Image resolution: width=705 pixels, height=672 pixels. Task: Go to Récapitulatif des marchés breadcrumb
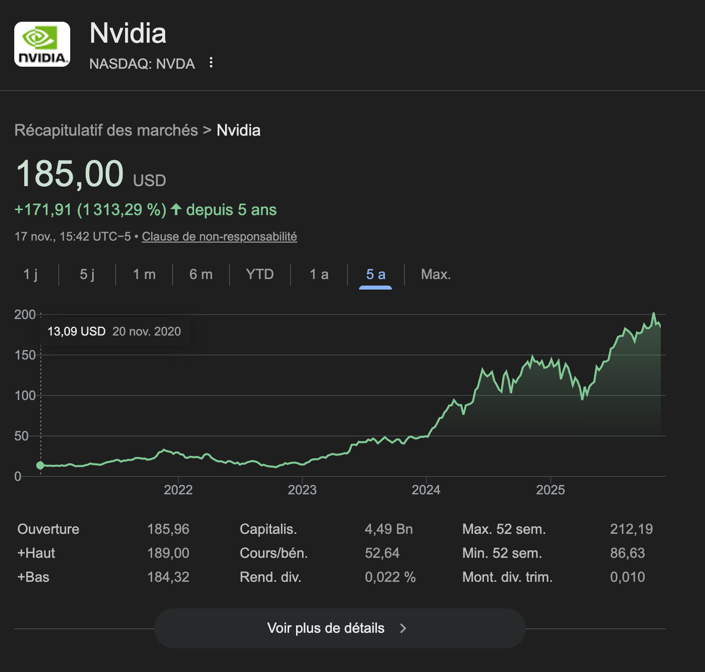pyautogui.click(x=106, y=130)
